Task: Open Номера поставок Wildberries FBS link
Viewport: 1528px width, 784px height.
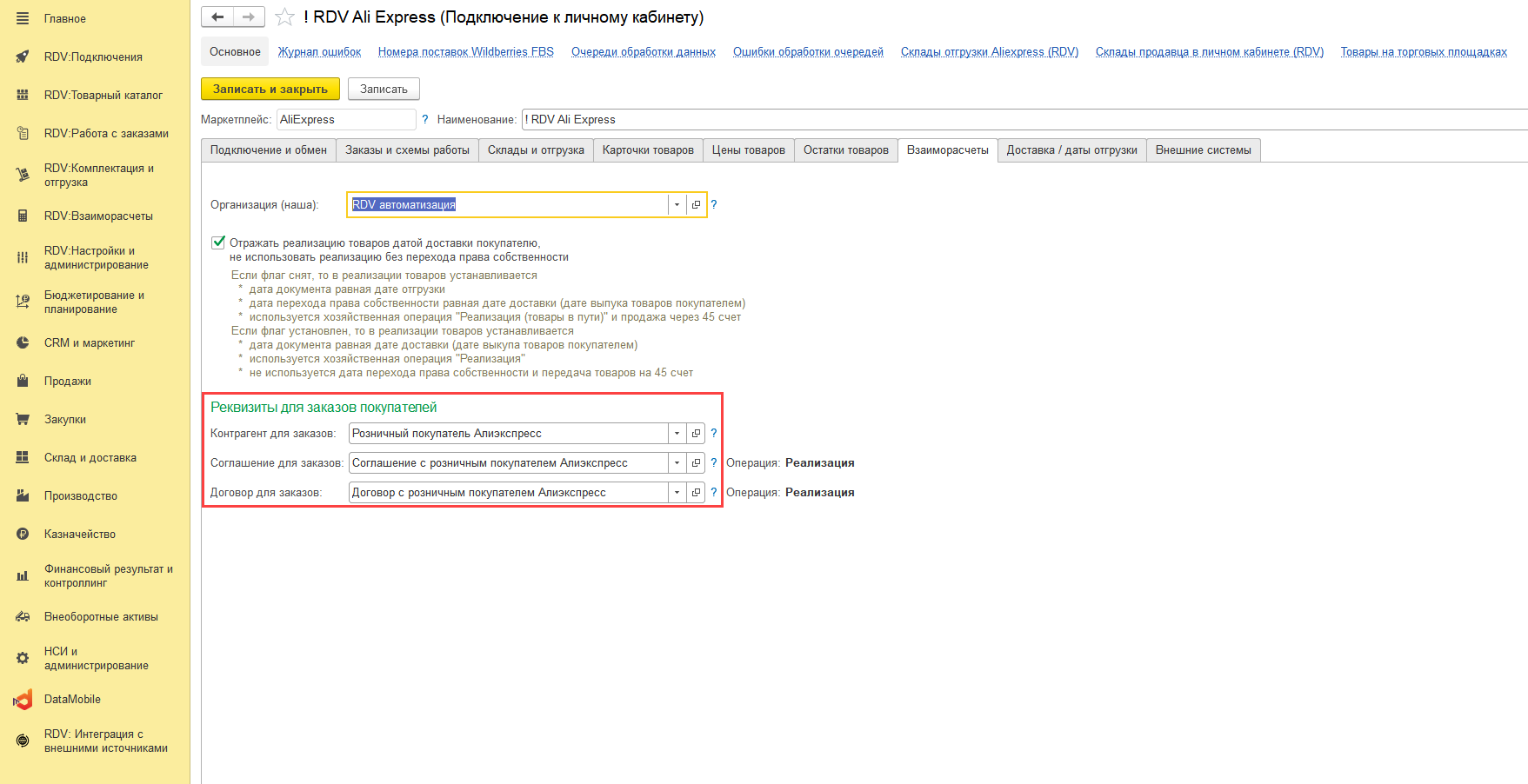Action: (466, 52)
